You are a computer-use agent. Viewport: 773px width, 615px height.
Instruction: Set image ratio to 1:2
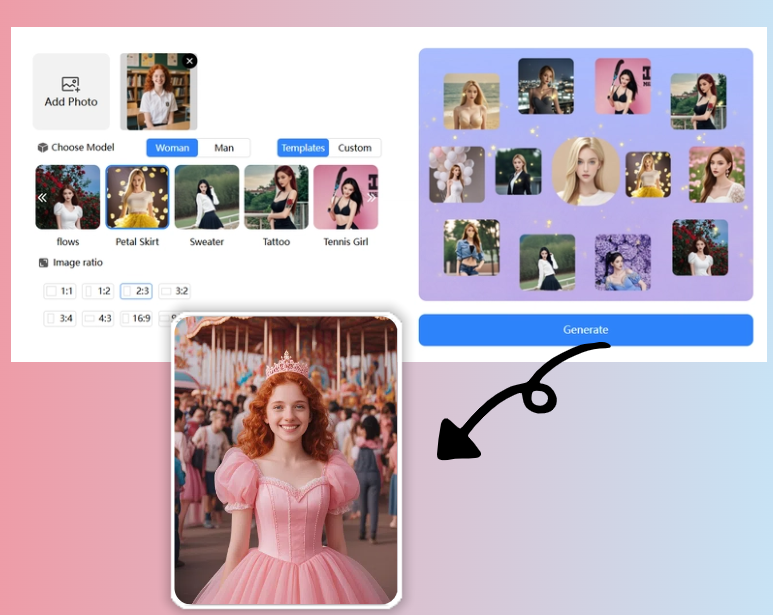pos(98,291)
